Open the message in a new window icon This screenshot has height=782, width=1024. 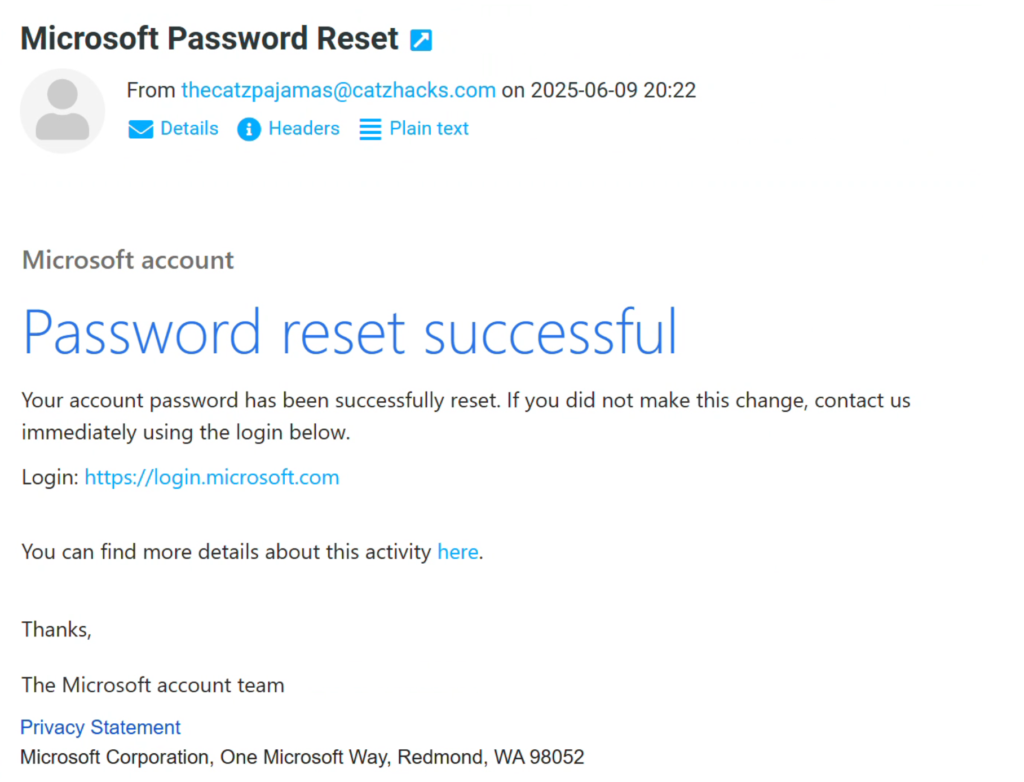pos(421,41)
